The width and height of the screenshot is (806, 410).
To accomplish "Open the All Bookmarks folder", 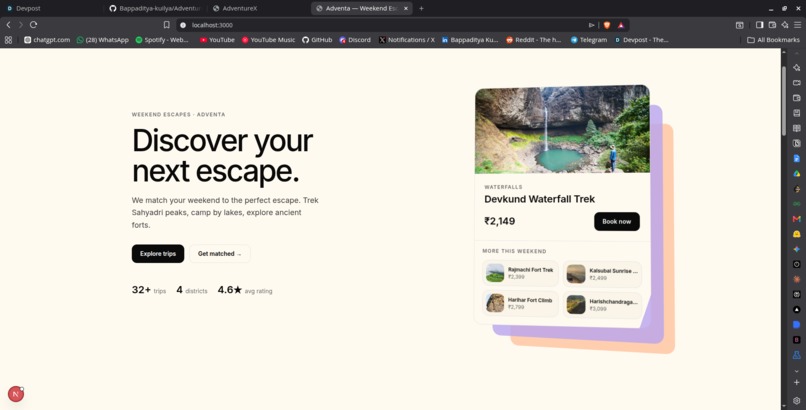I will click(x=774, y=40).
